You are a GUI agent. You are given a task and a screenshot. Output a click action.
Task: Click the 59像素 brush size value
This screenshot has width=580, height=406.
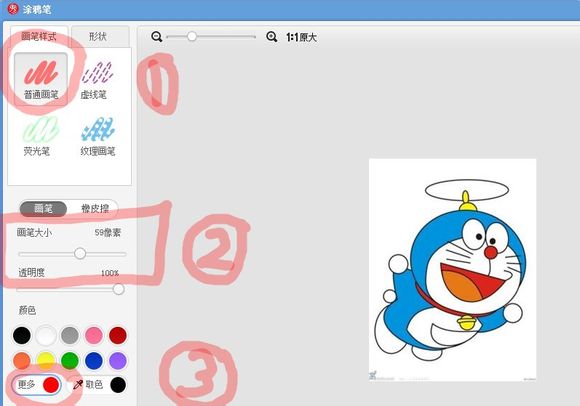pos(107,233)
